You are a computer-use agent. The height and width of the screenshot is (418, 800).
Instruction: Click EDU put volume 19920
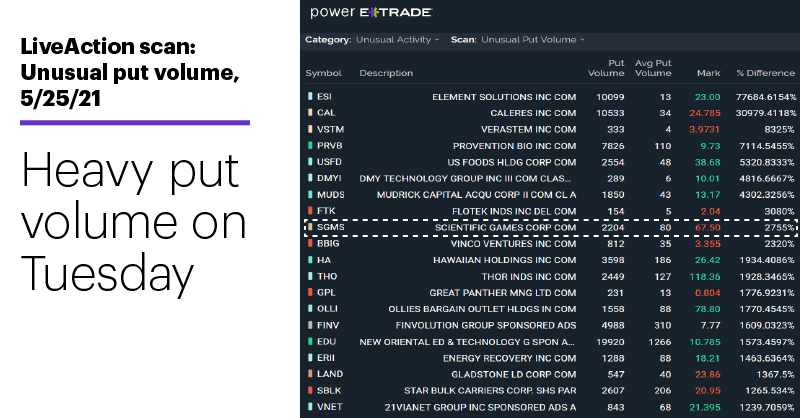[x=610, y=342]
